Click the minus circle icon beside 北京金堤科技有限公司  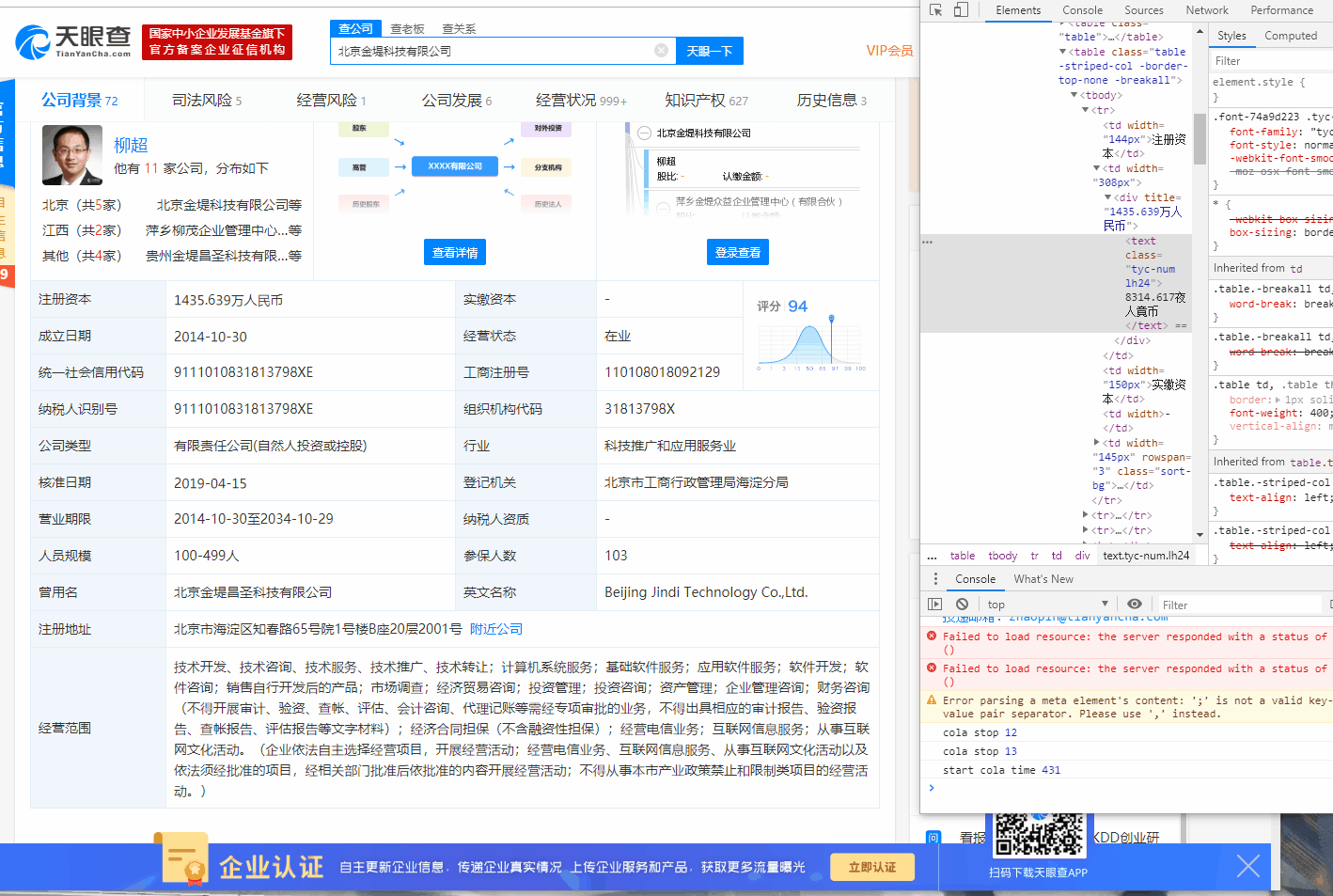coord(645,134)
